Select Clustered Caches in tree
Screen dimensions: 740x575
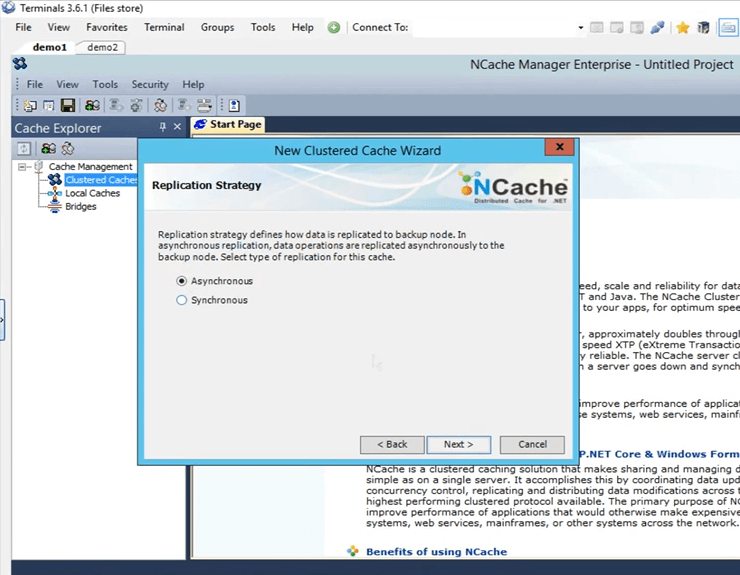point(101,180)
